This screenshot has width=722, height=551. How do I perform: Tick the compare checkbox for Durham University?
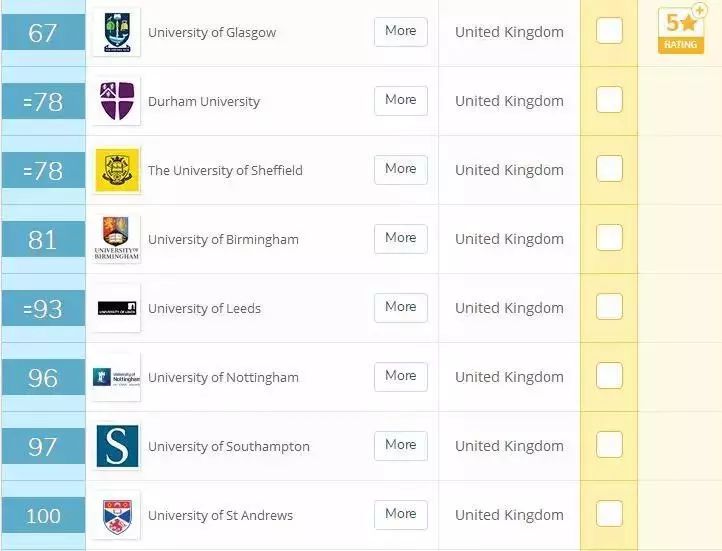(x=609, y=99)
